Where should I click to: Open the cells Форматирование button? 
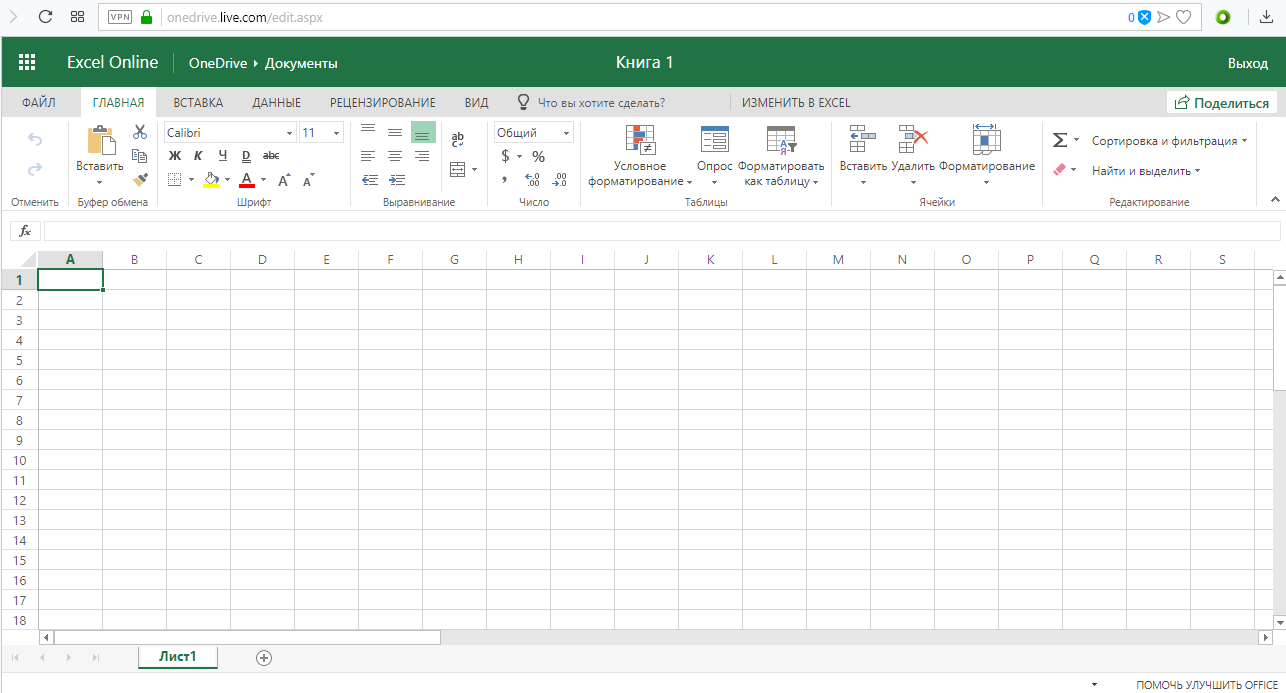pyautogui.click(x=987, y=156)
